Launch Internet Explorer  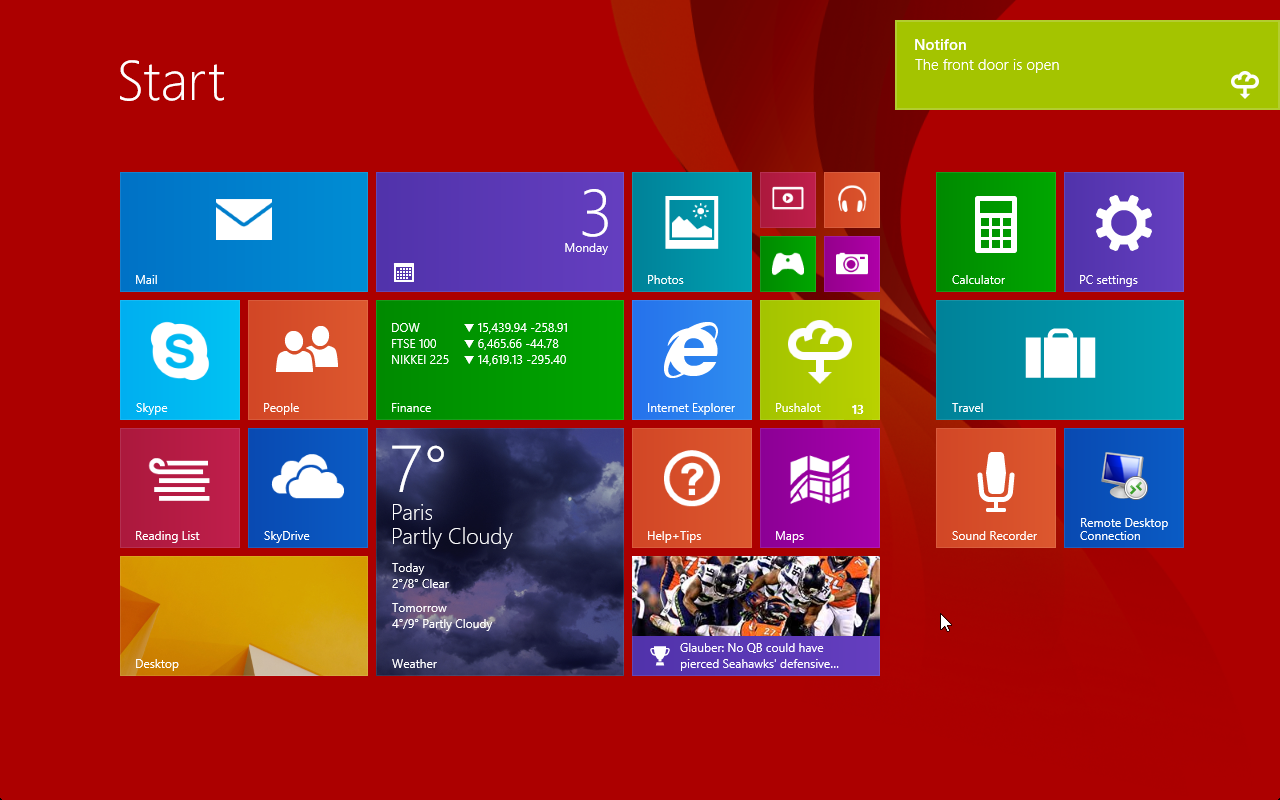click(x=691, y=359)
